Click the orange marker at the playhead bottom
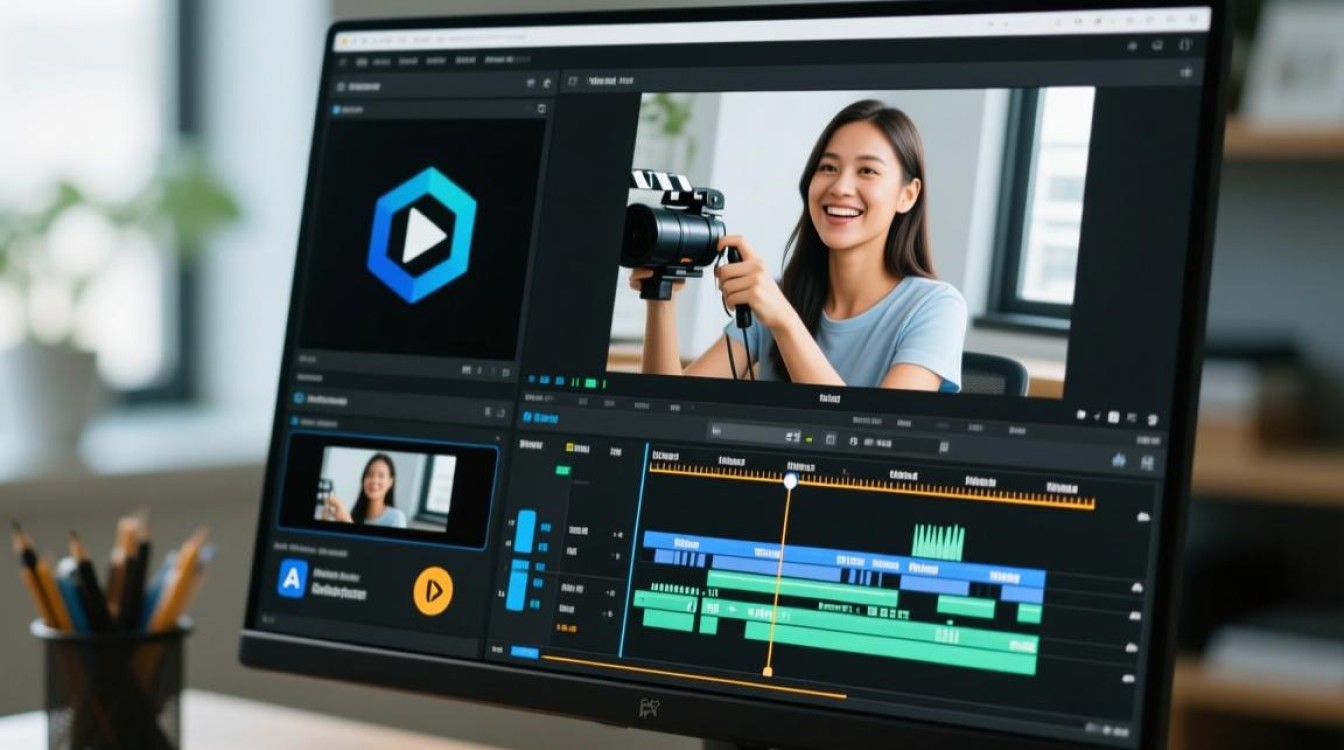Image resolution: width=1344 pixels, height=750 pixels. point(767,671)
